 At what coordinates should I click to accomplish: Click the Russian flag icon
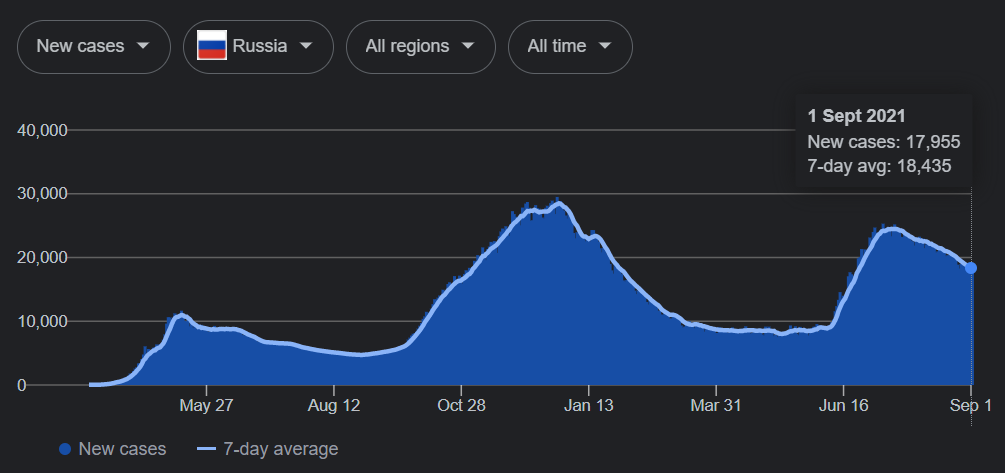coord(211,46)
